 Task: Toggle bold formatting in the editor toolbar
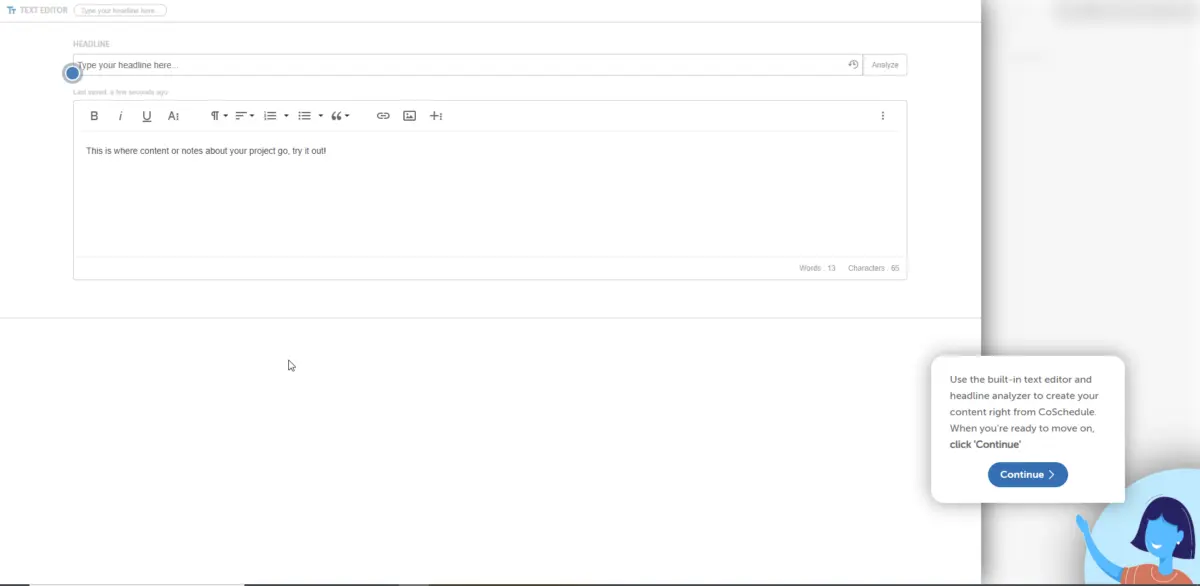point(94,116)
